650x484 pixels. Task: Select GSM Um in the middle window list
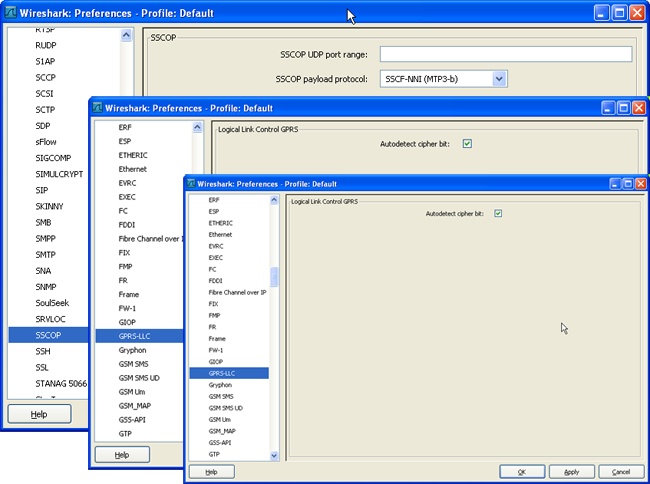coord(132,392)
